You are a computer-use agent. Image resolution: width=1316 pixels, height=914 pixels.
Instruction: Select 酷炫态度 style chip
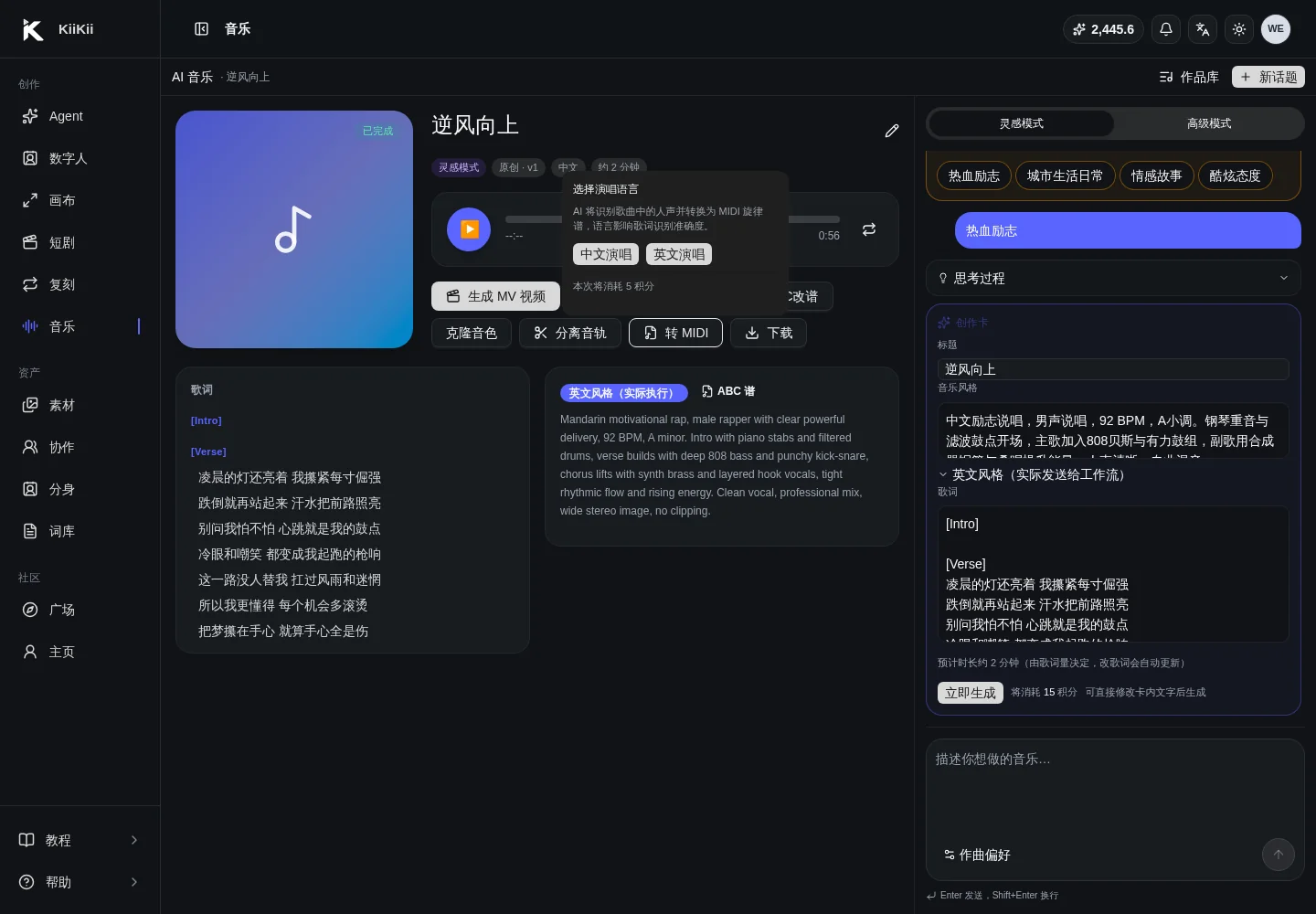point(1236,175)
